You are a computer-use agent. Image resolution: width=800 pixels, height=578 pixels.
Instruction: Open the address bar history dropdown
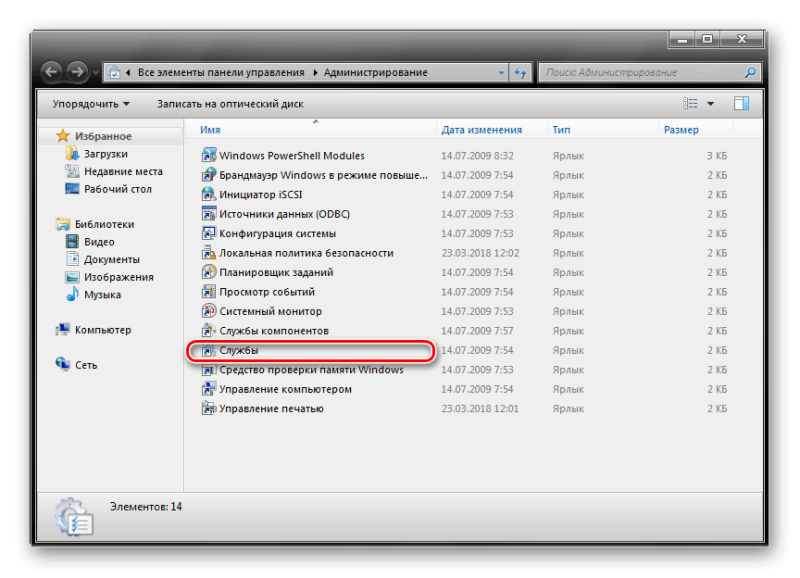[x=501, y=73]
